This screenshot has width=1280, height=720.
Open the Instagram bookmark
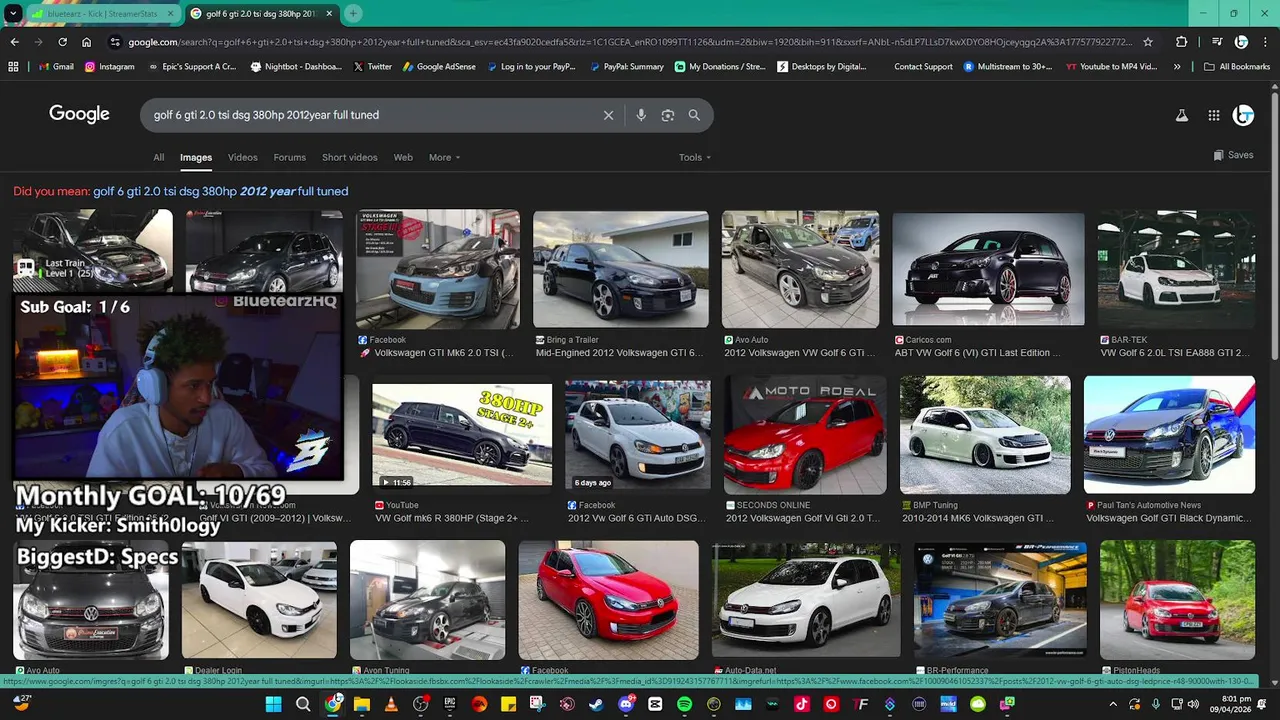[110, 67]
